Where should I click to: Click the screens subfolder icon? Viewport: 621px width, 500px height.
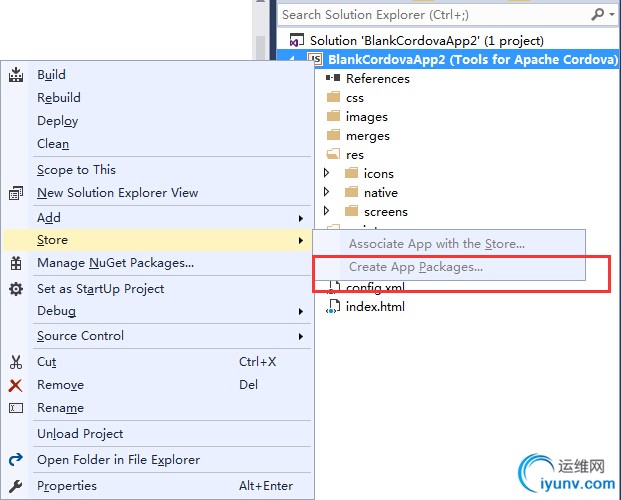(x=351, y=211)
